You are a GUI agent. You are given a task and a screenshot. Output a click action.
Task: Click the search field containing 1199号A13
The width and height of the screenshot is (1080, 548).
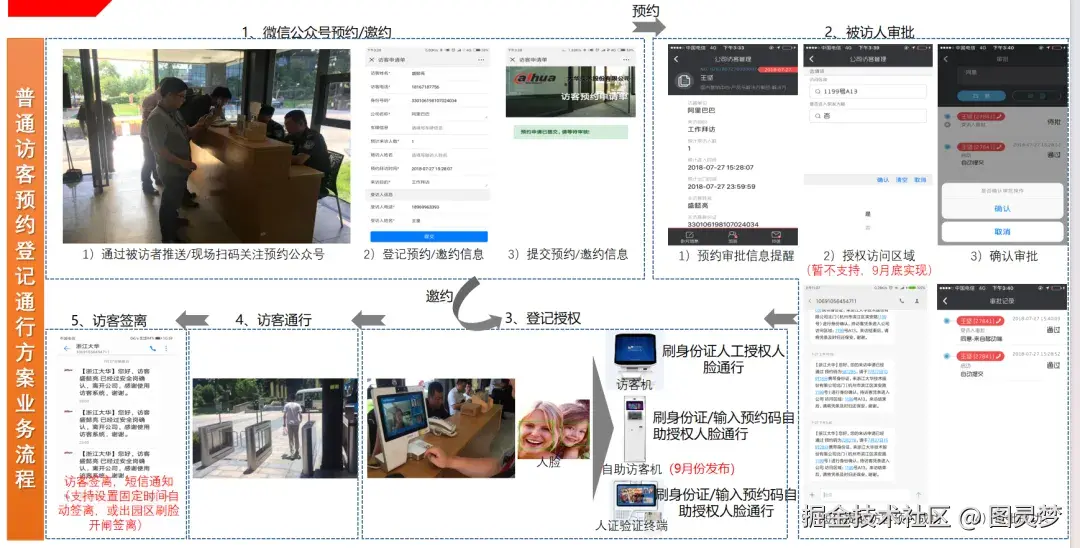(868, 91)
